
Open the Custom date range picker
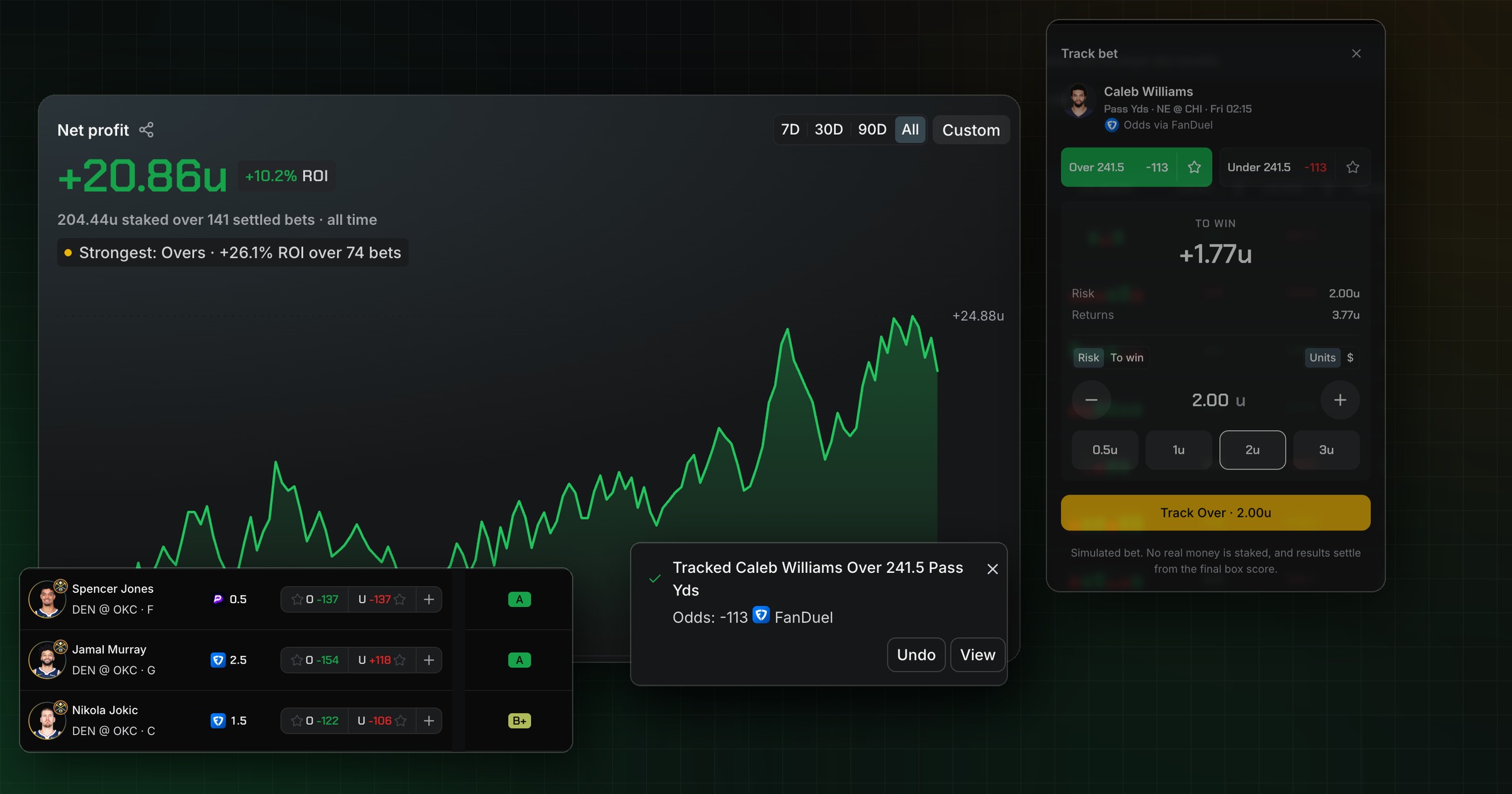[x=971, y=130]
